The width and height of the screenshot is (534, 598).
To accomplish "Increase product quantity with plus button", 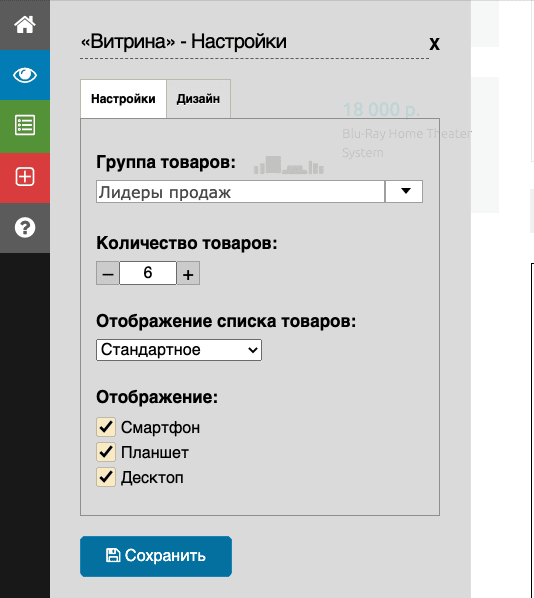I will pyautogui.click(x=188, y=273).
